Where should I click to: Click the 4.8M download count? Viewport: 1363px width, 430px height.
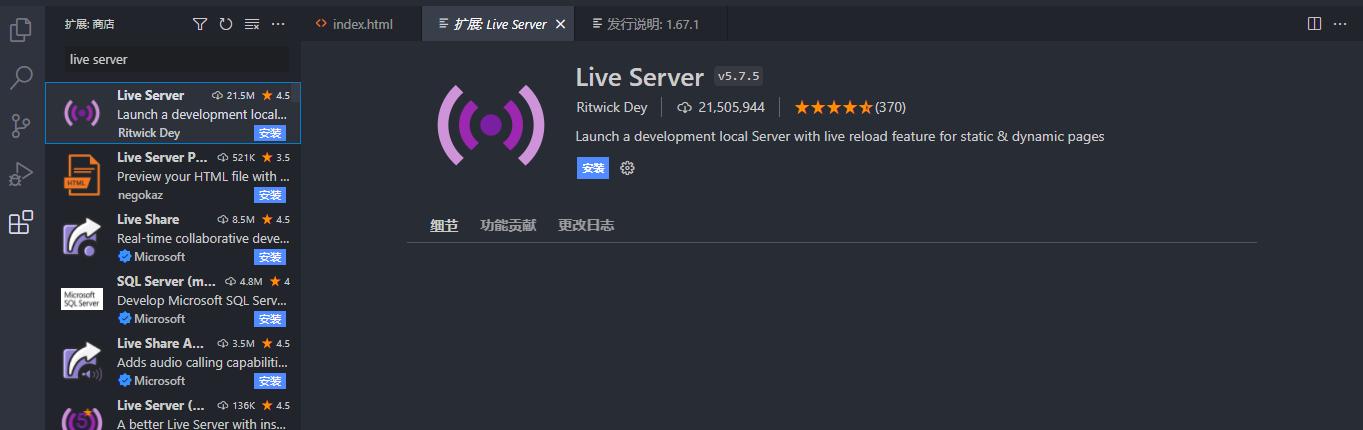point(243,282)
